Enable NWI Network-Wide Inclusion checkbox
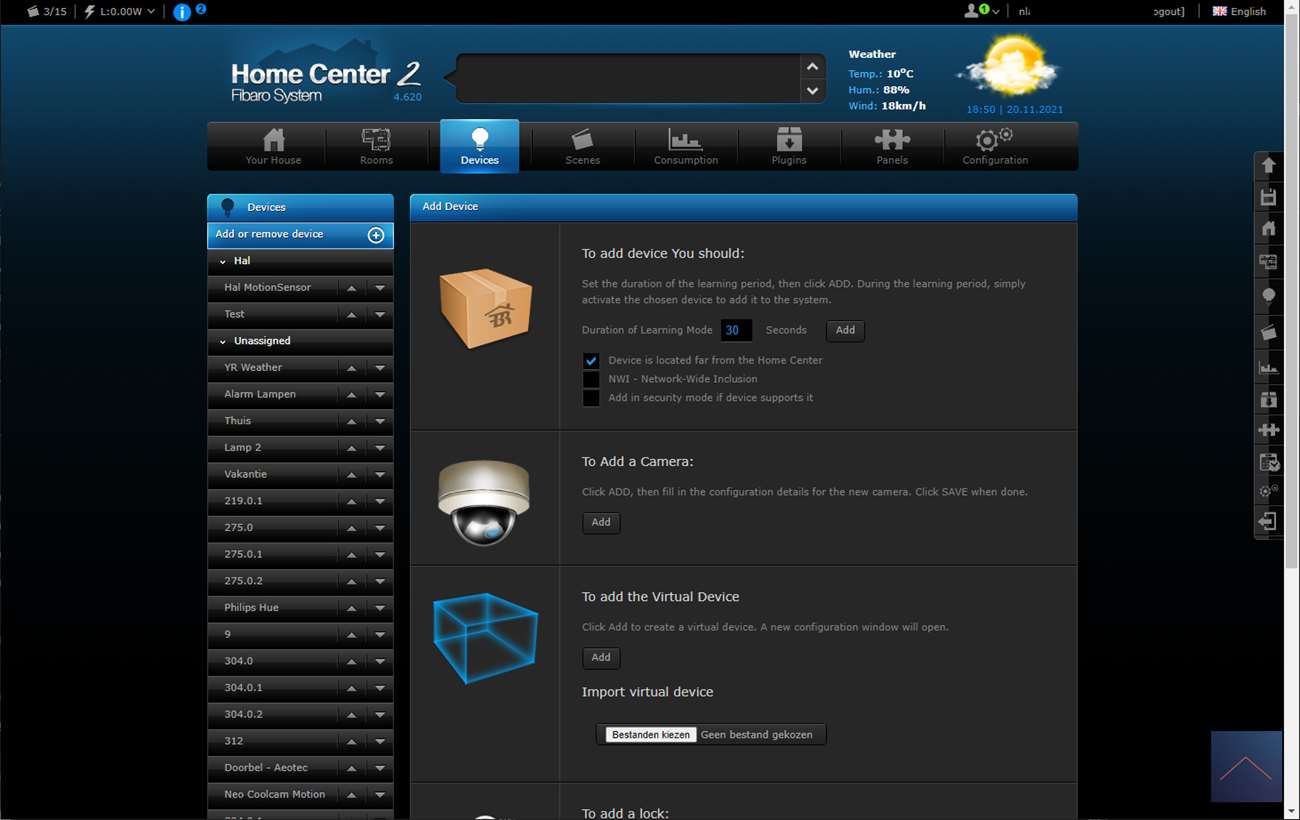The width and height of the screenshot is (1300, 820). tap(591, 380)
